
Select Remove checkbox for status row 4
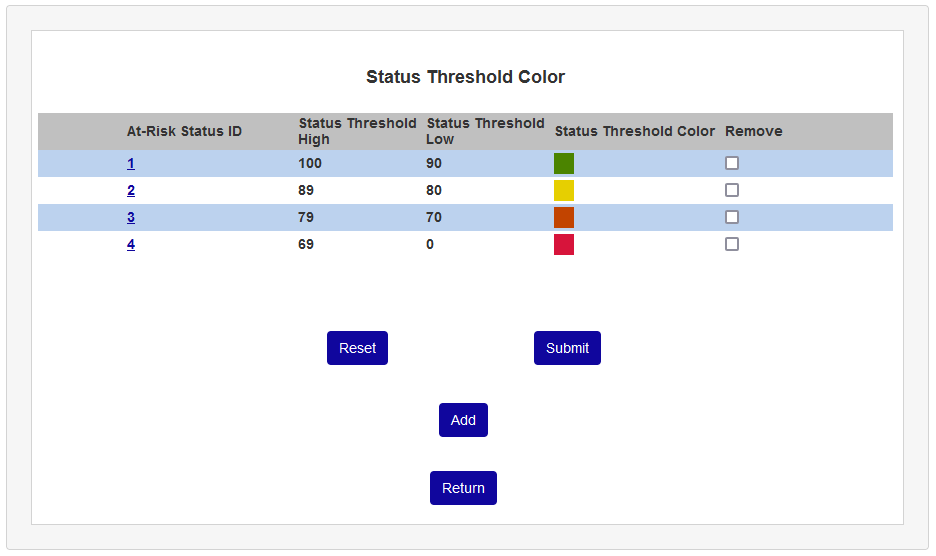[x=732, y=244]
